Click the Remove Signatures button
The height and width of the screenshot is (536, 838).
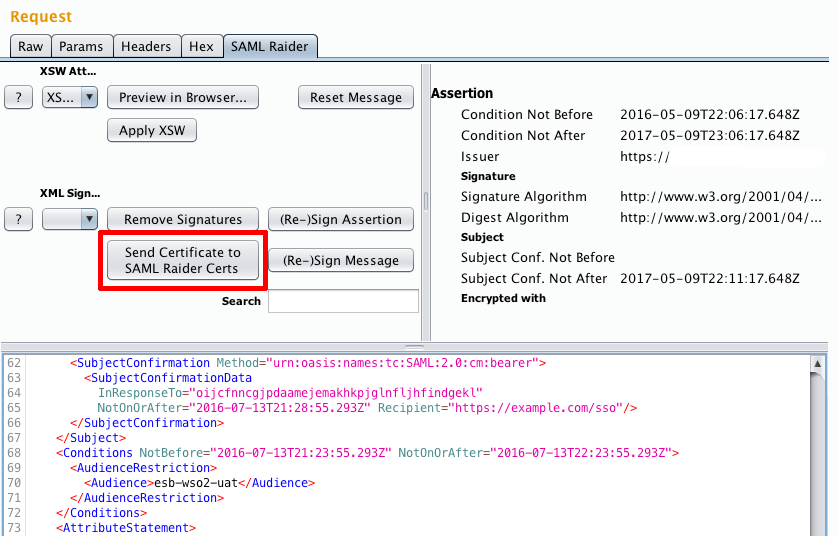[x=183, y=219]
